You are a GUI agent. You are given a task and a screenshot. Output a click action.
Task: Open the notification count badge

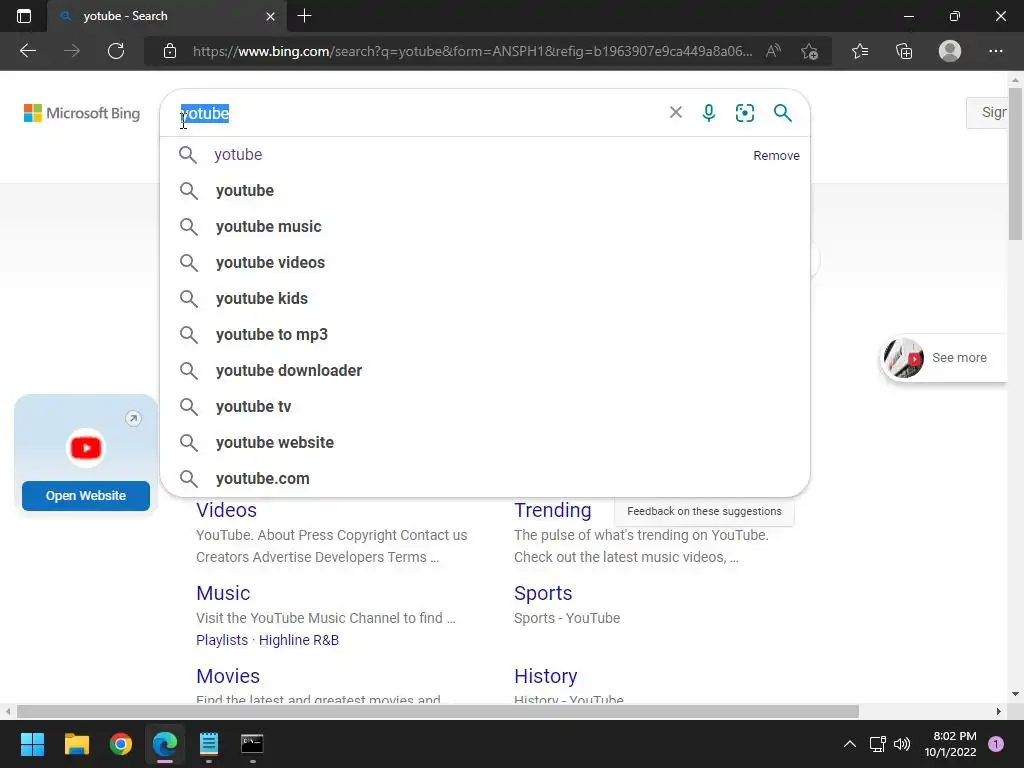tap(996, 744)
